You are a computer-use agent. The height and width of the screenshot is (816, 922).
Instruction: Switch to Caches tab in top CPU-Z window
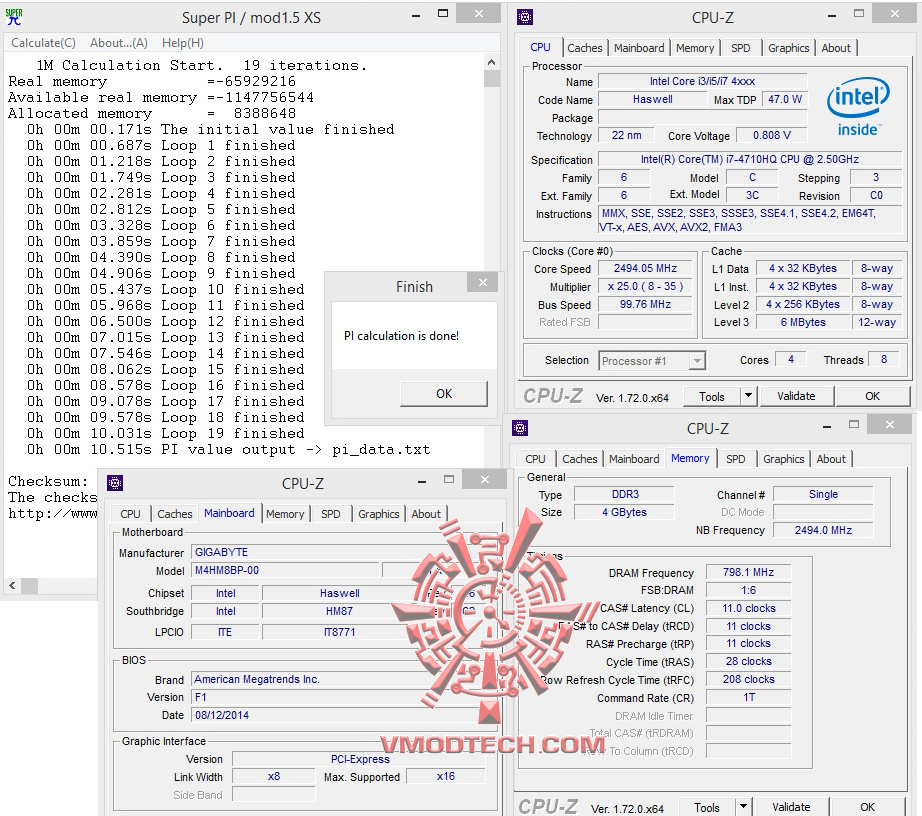point(584,48)
